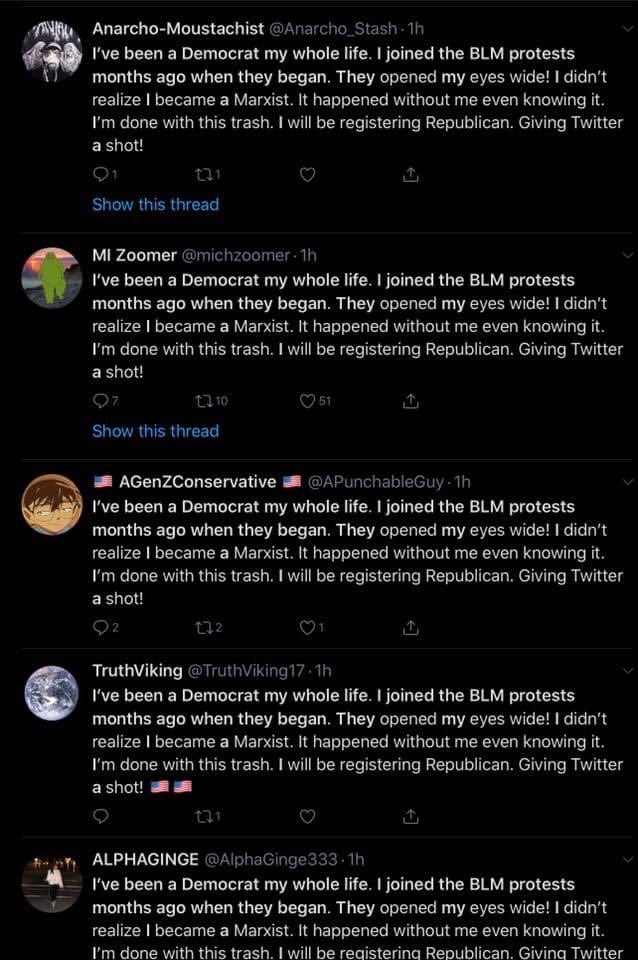Open the @TruthViking17 profile handle
Image resolution: width=638 pixels, height=960 pixels.
(246, 671)
